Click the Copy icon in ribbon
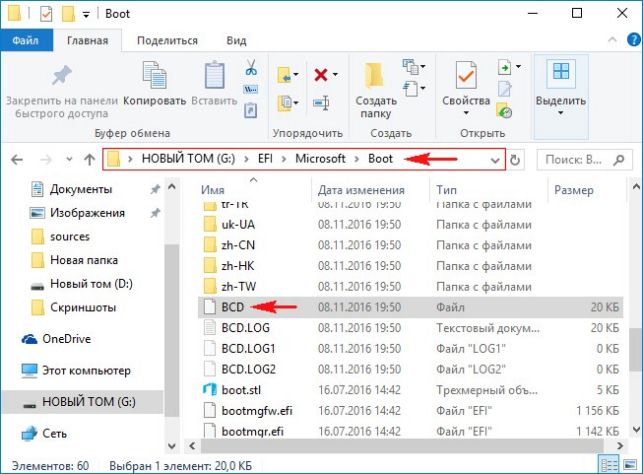The image size is (643, 474). (x=154, y=75)
